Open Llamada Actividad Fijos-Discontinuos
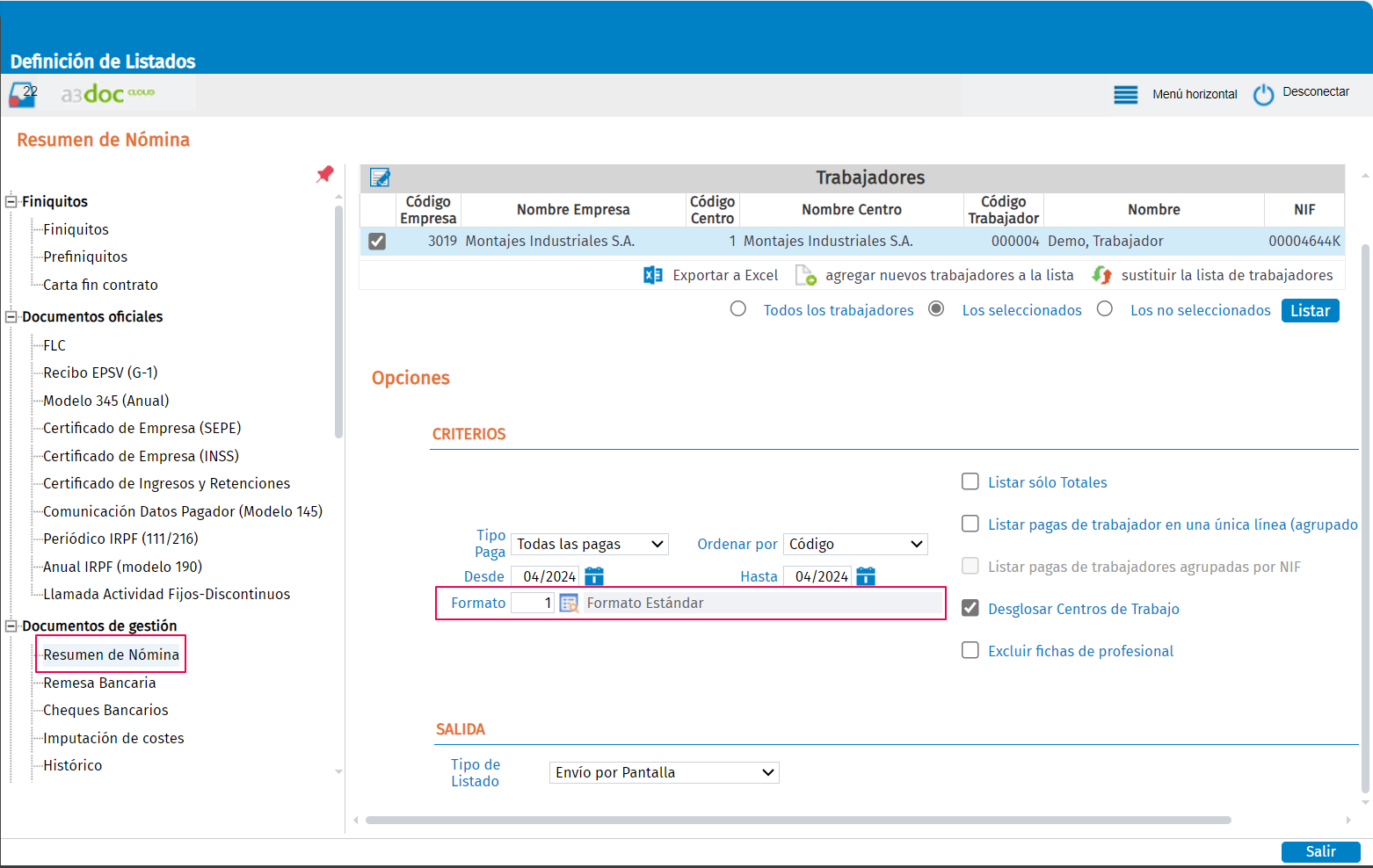This screenshot has height=868, width=1373. 166,594
